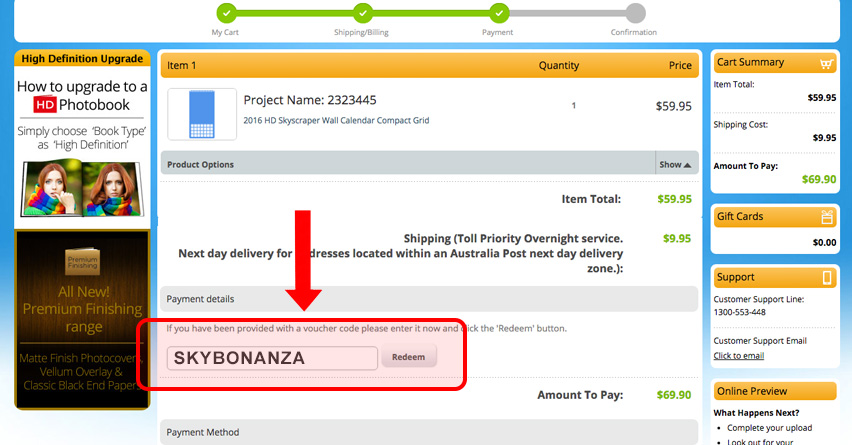
Task: Click the wall calendar product thumbnail
Action: pyautogui.click(x=202, y=114)
